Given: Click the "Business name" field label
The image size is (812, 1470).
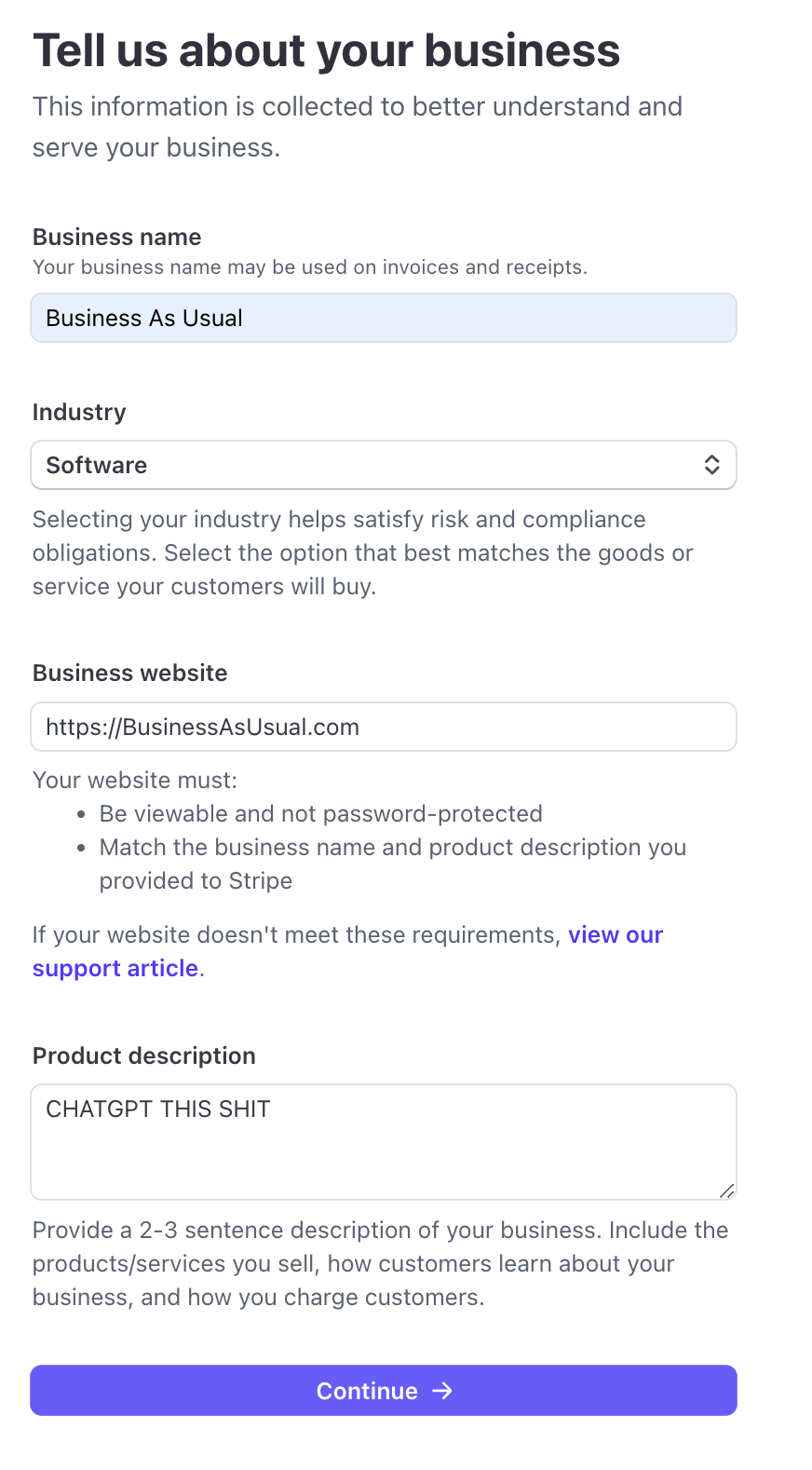Looking at the screenshot, I should pyautogui.click(x=117, y=238).
